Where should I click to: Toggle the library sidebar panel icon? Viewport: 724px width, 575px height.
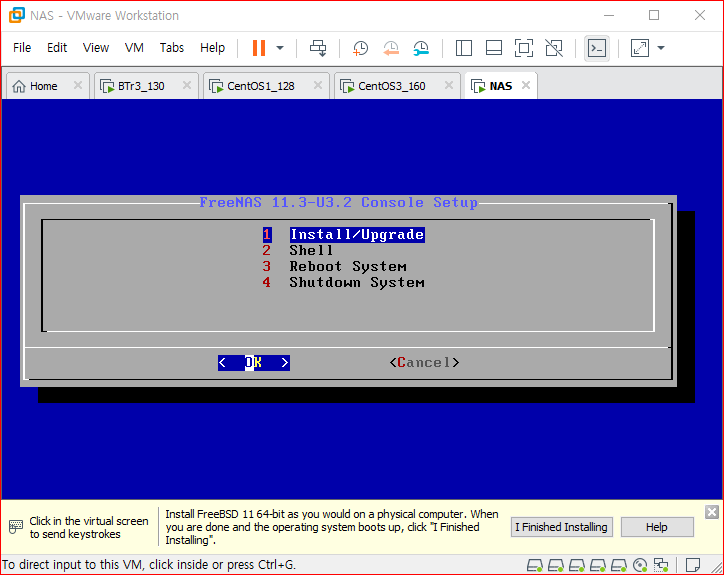pos(464,48)
